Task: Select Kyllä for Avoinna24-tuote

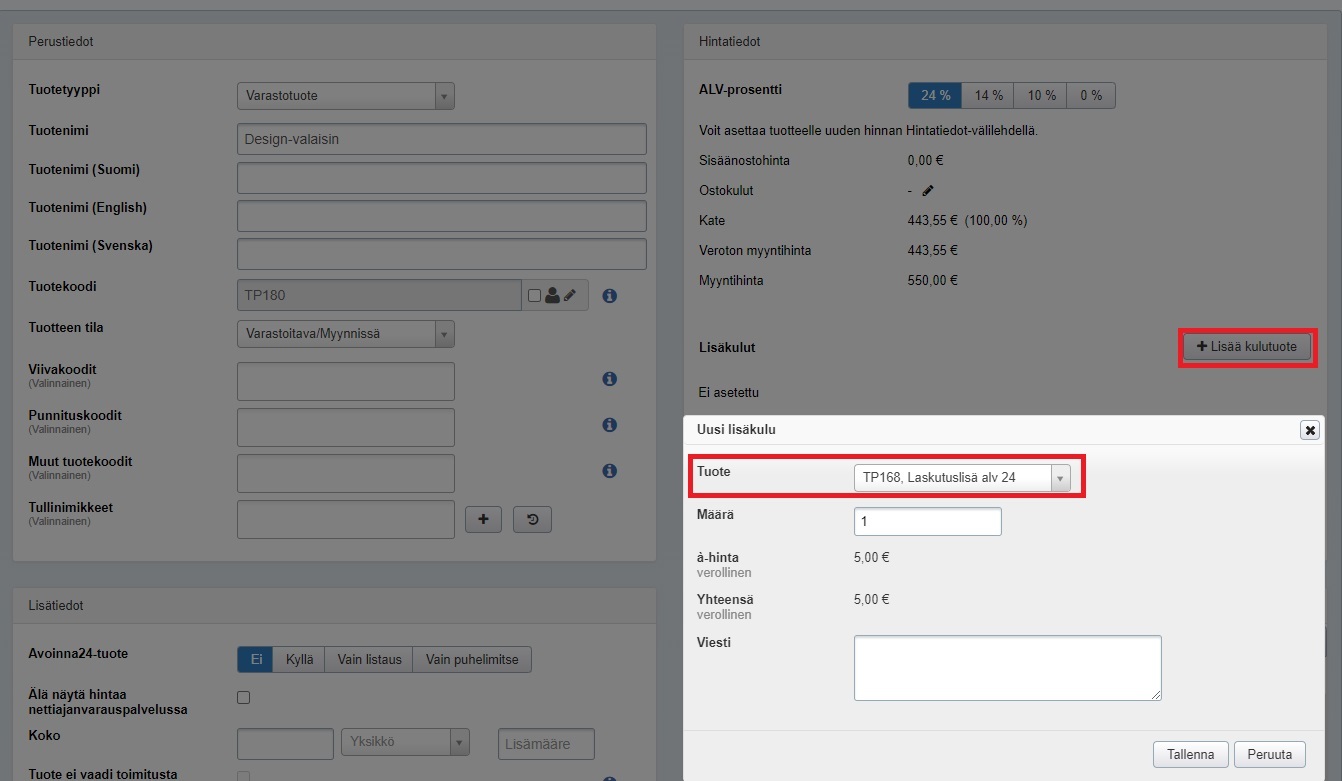Action: (x=299, y=659)
